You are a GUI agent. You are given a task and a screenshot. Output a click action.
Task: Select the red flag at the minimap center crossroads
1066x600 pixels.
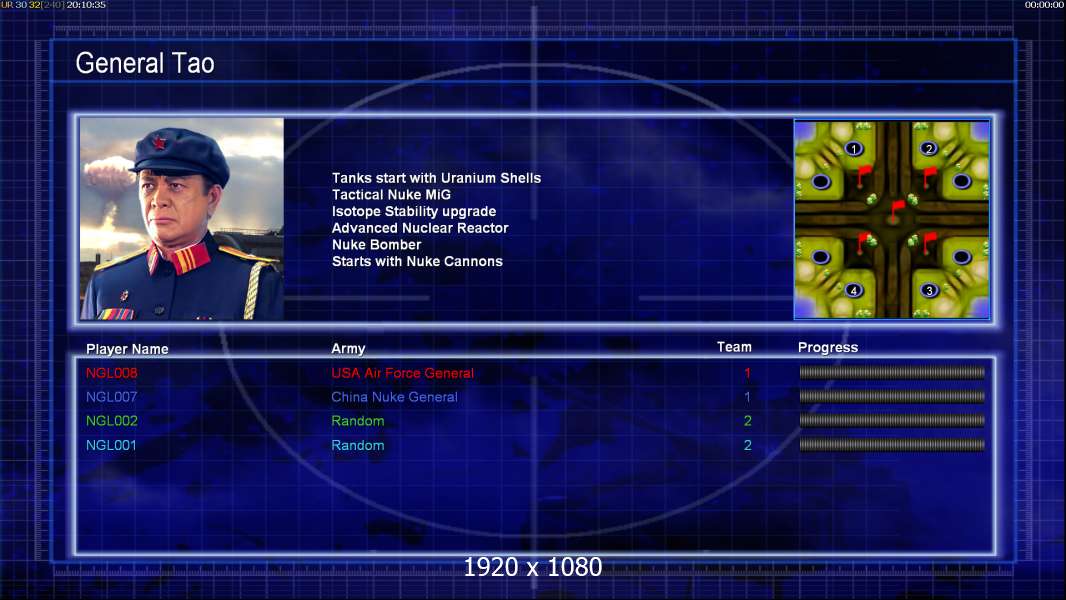click(897, 210)
